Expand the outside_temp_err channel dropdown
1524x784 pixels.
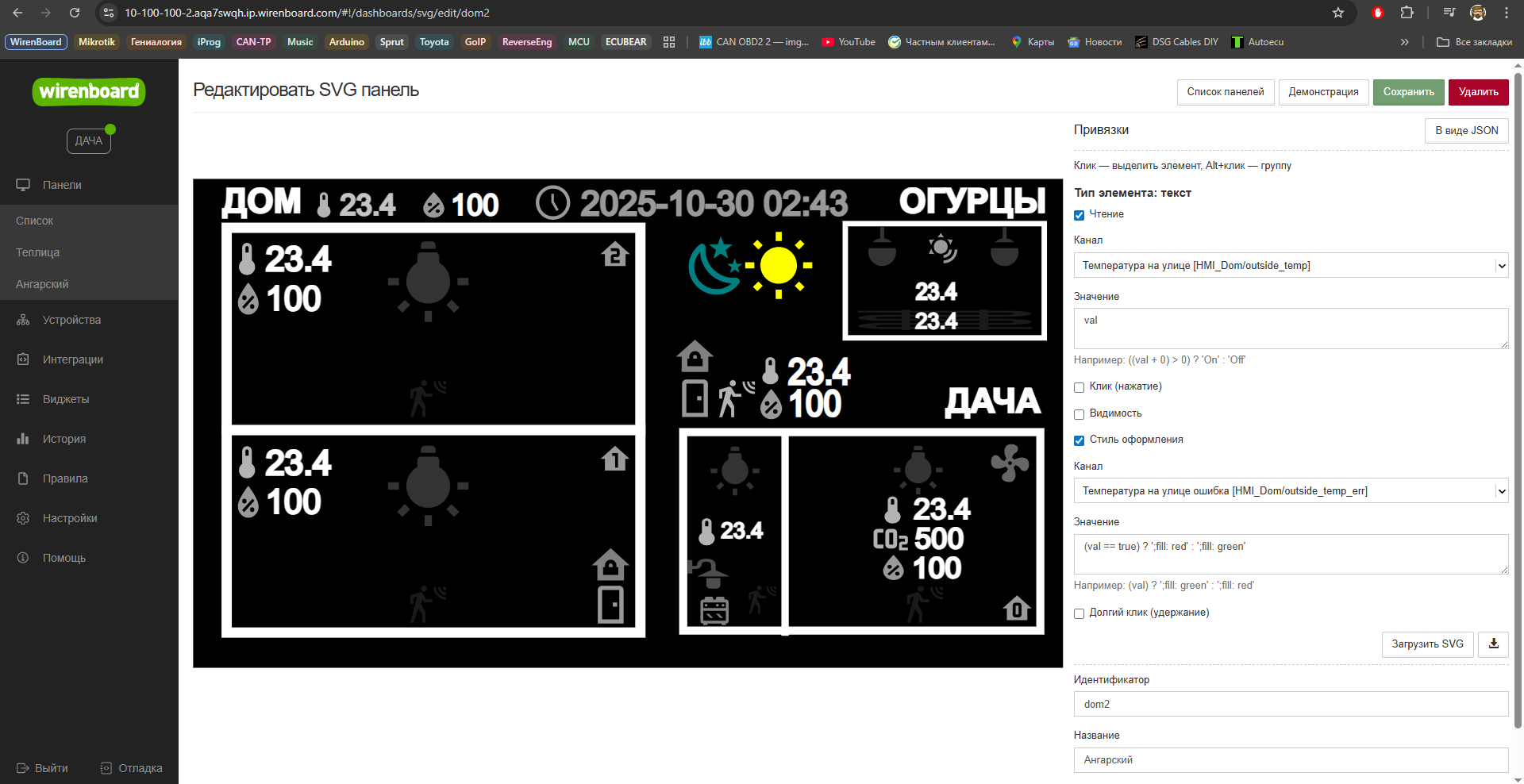click(1290, 491)
